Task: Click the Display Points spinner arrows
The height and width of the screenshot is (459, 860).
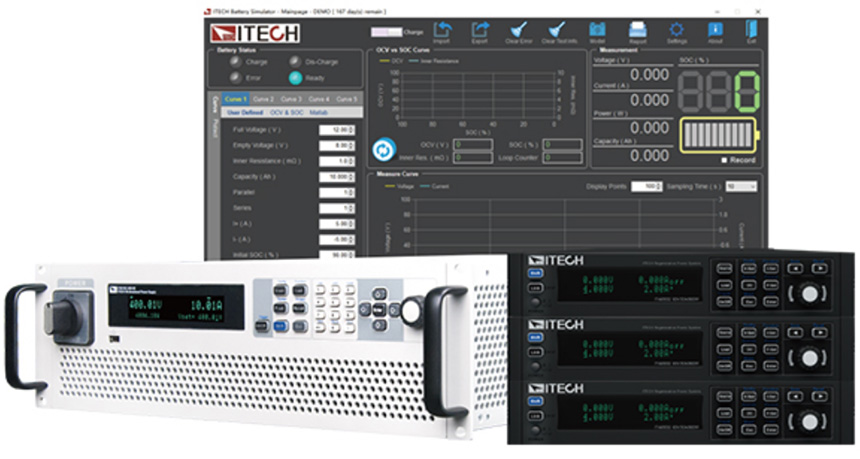Action: (659, 186)
